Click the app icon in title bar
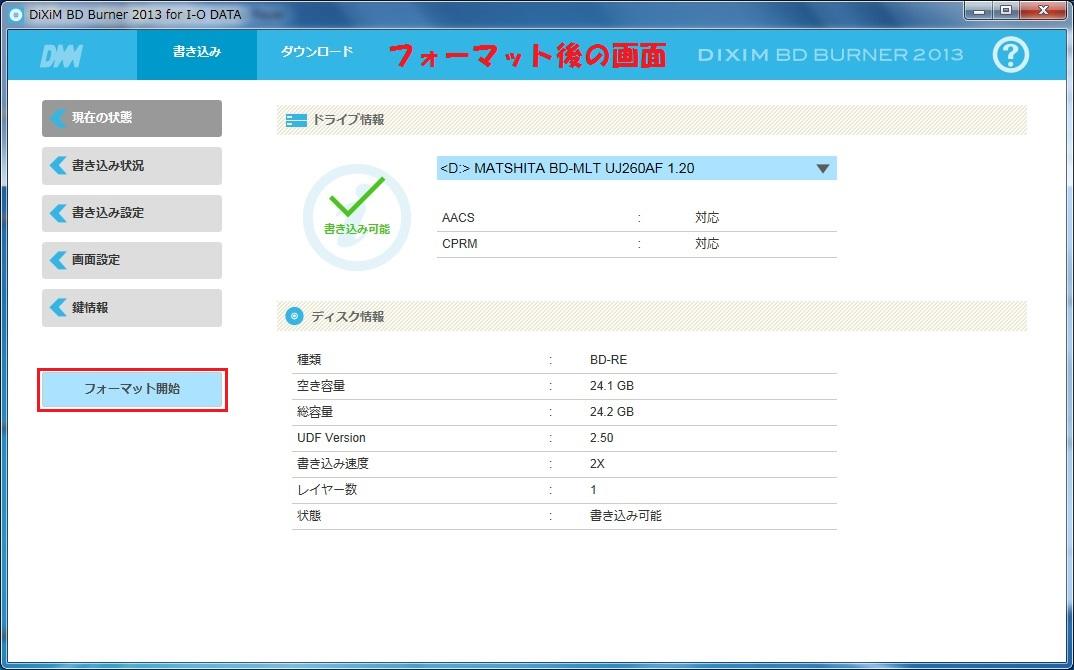 [x=15, y=14]
